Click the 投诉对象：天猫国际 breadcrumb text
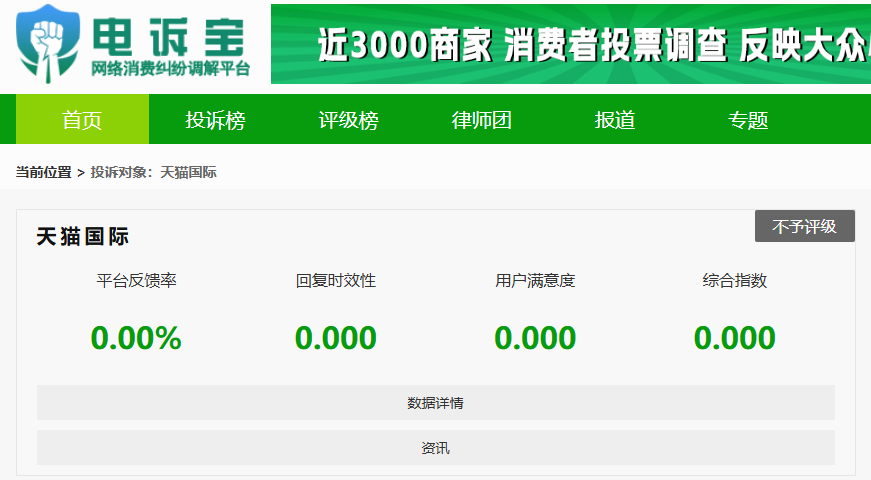 pyautogui.click(x=153, y=172)
